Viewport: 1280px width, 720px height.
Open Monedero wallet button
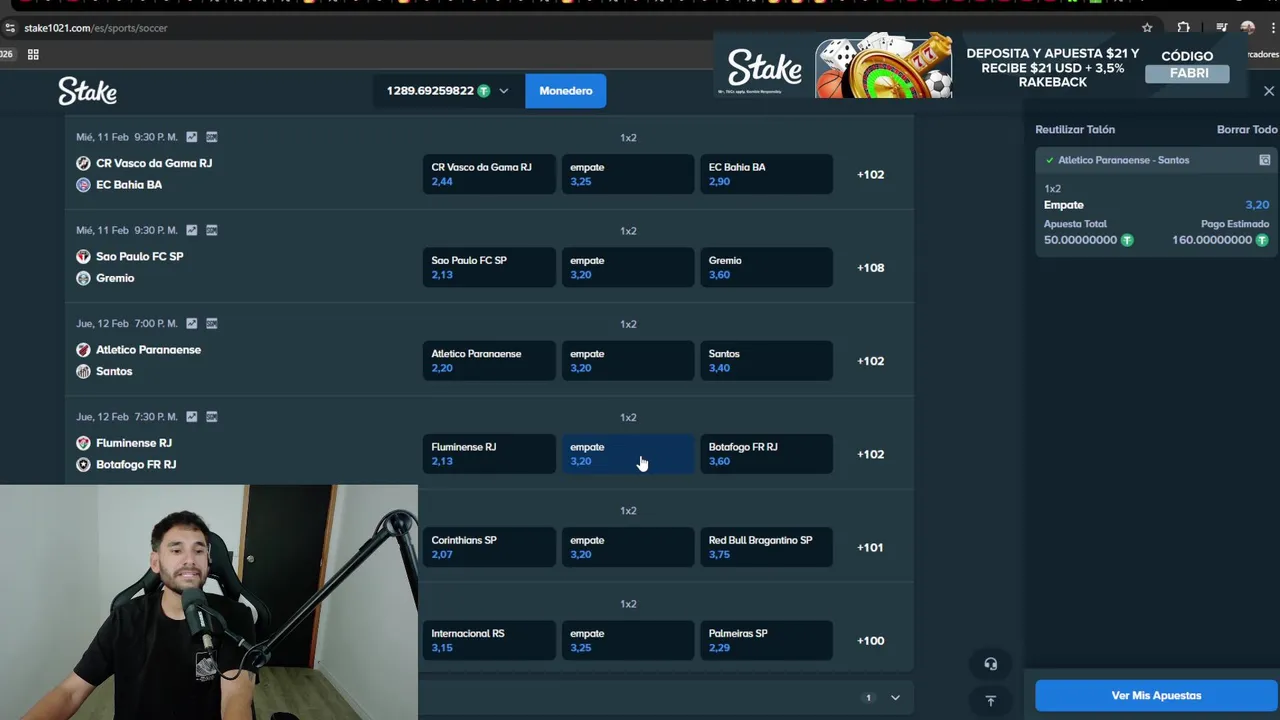[x=566, y=91]
